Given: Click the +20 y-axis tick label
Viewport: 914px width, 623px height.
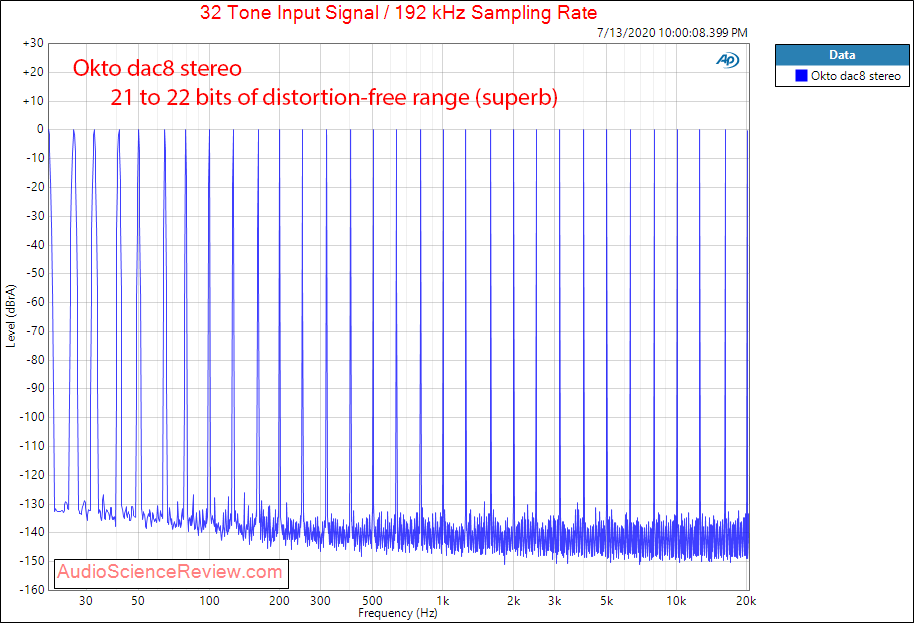Looking at the screenshot, I should (33, 72).
